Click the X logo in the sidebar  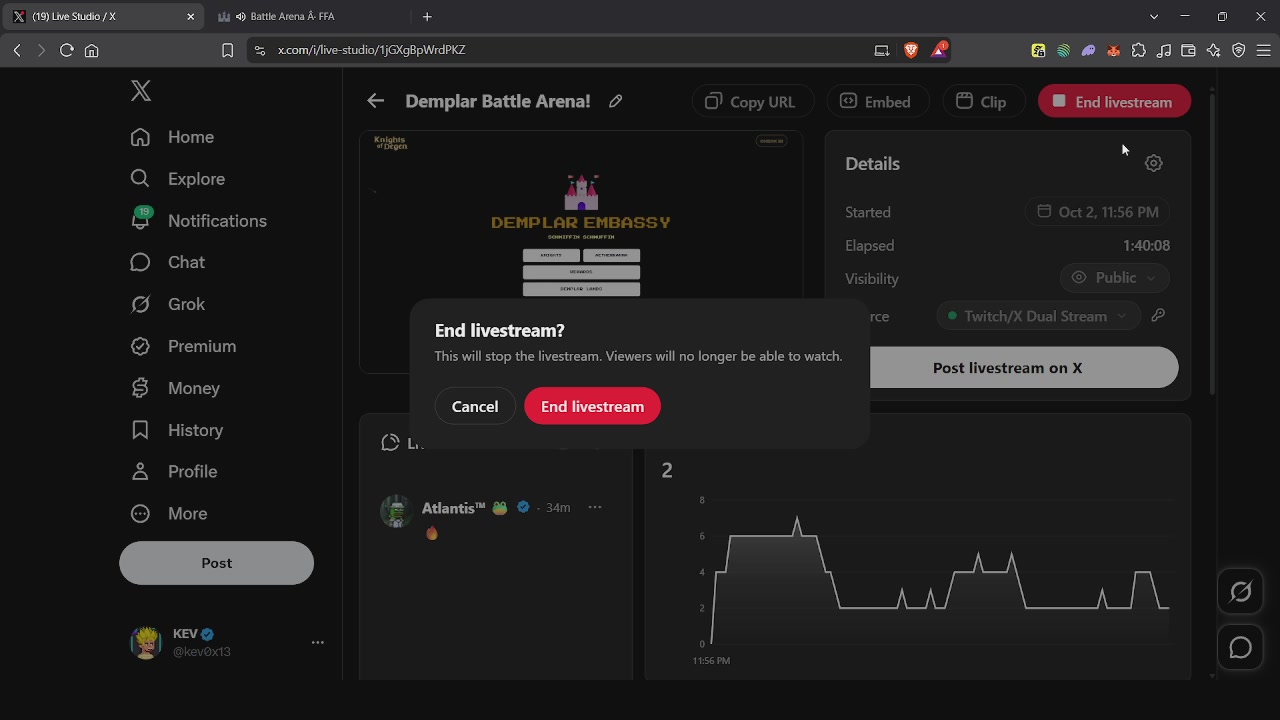point(141,91)
